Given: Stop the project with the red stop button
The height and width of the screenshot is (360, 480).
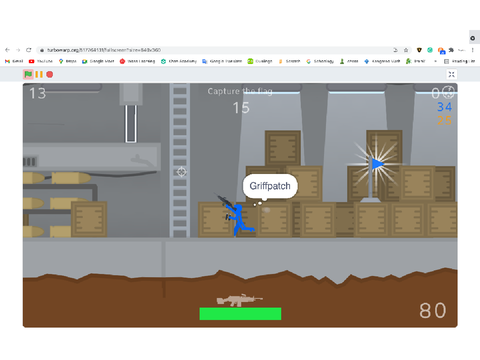Looking at the screenshot, I should coord(50,74).
